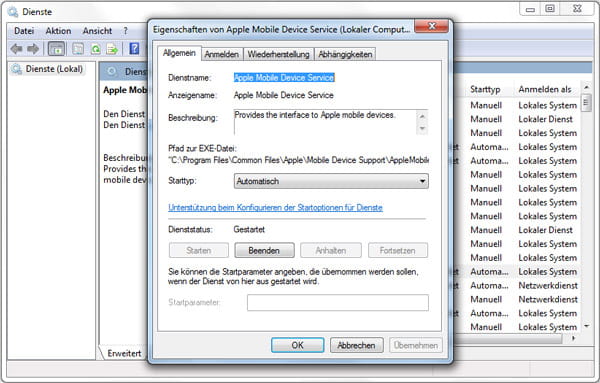This screenshot has width=600, height=383.
Task: Click the Starttyp combo box arrow
Action: pos(422,181)
